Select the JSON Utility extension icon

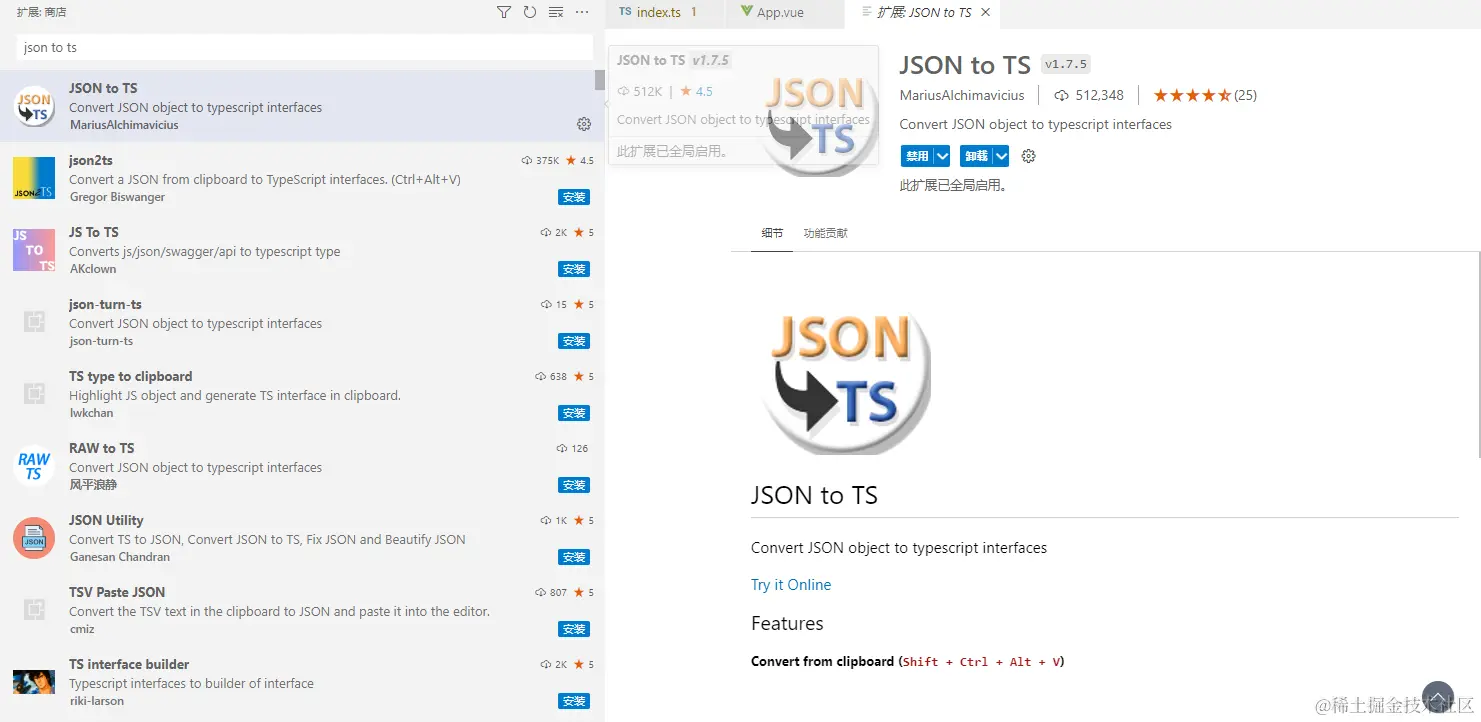[34, 538]
